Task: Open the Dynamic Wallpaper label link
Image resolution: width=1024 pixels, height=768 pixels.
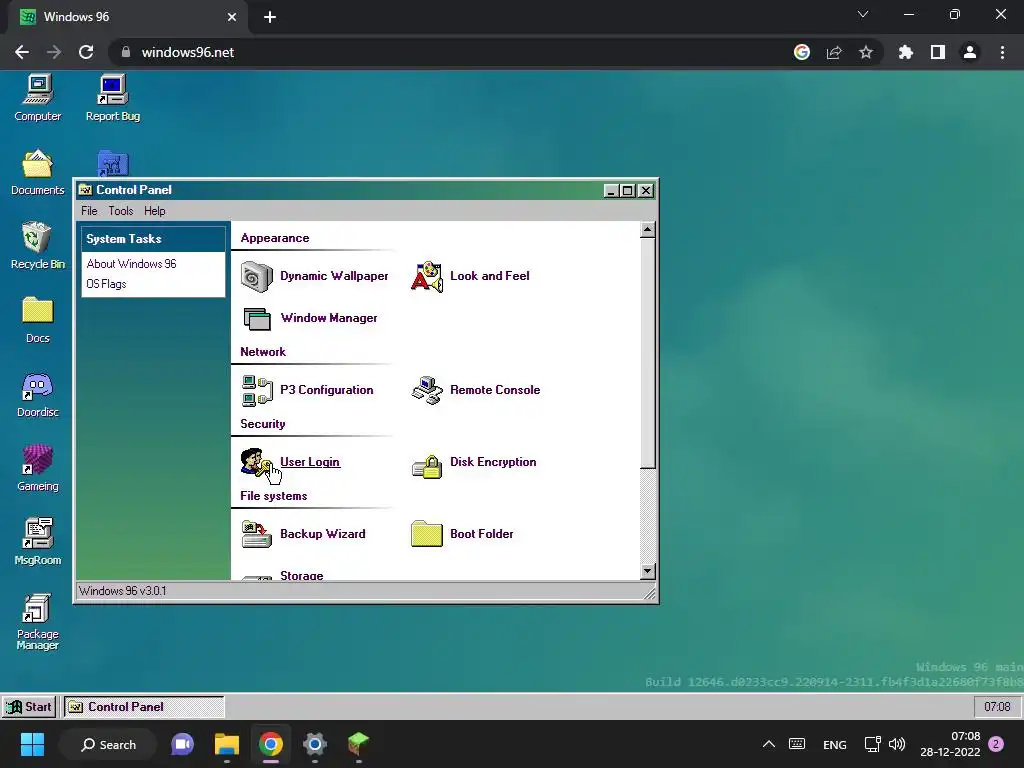Action: click(x=334, y=276)
